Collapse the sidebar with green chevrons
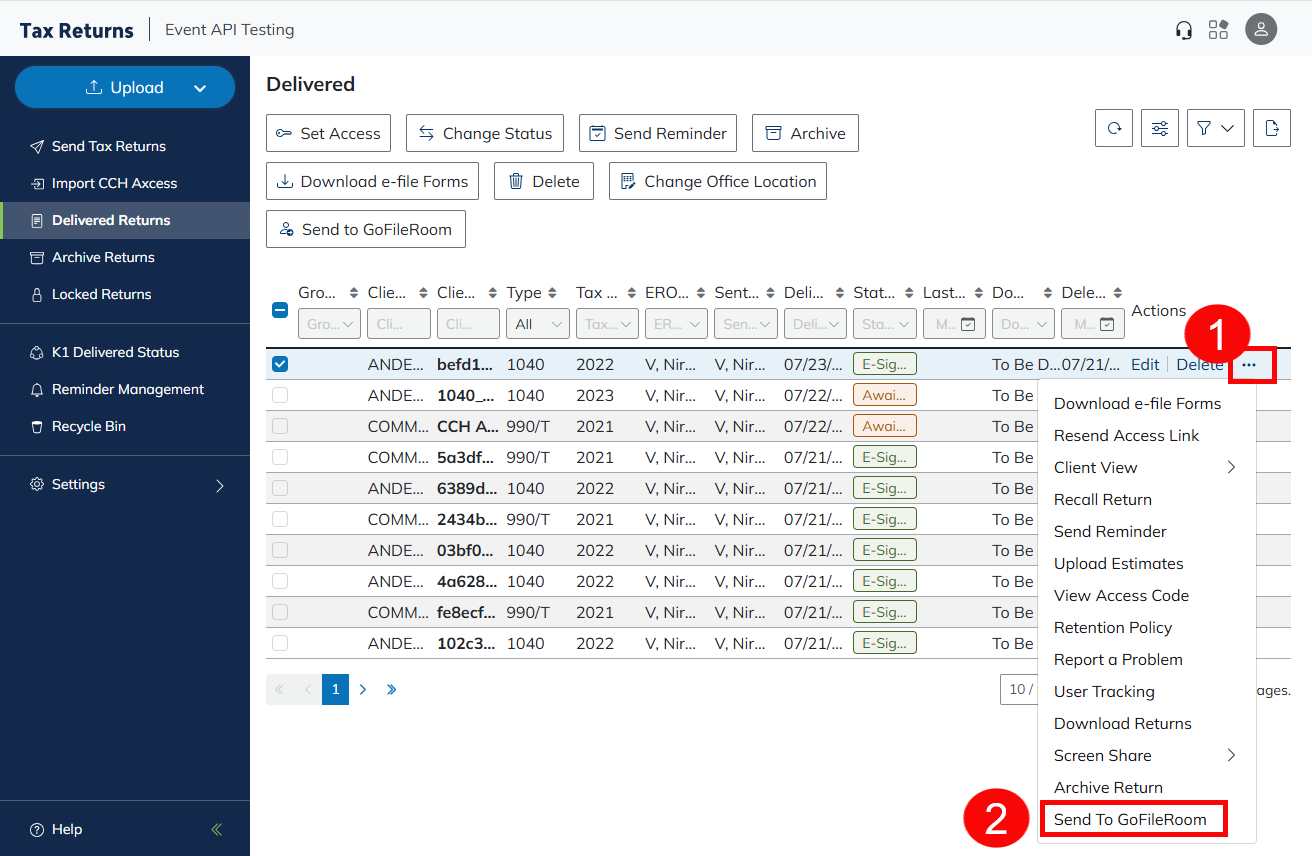Screen dimensions: 1312x856 pyautogui.click(x=217, y=829)
